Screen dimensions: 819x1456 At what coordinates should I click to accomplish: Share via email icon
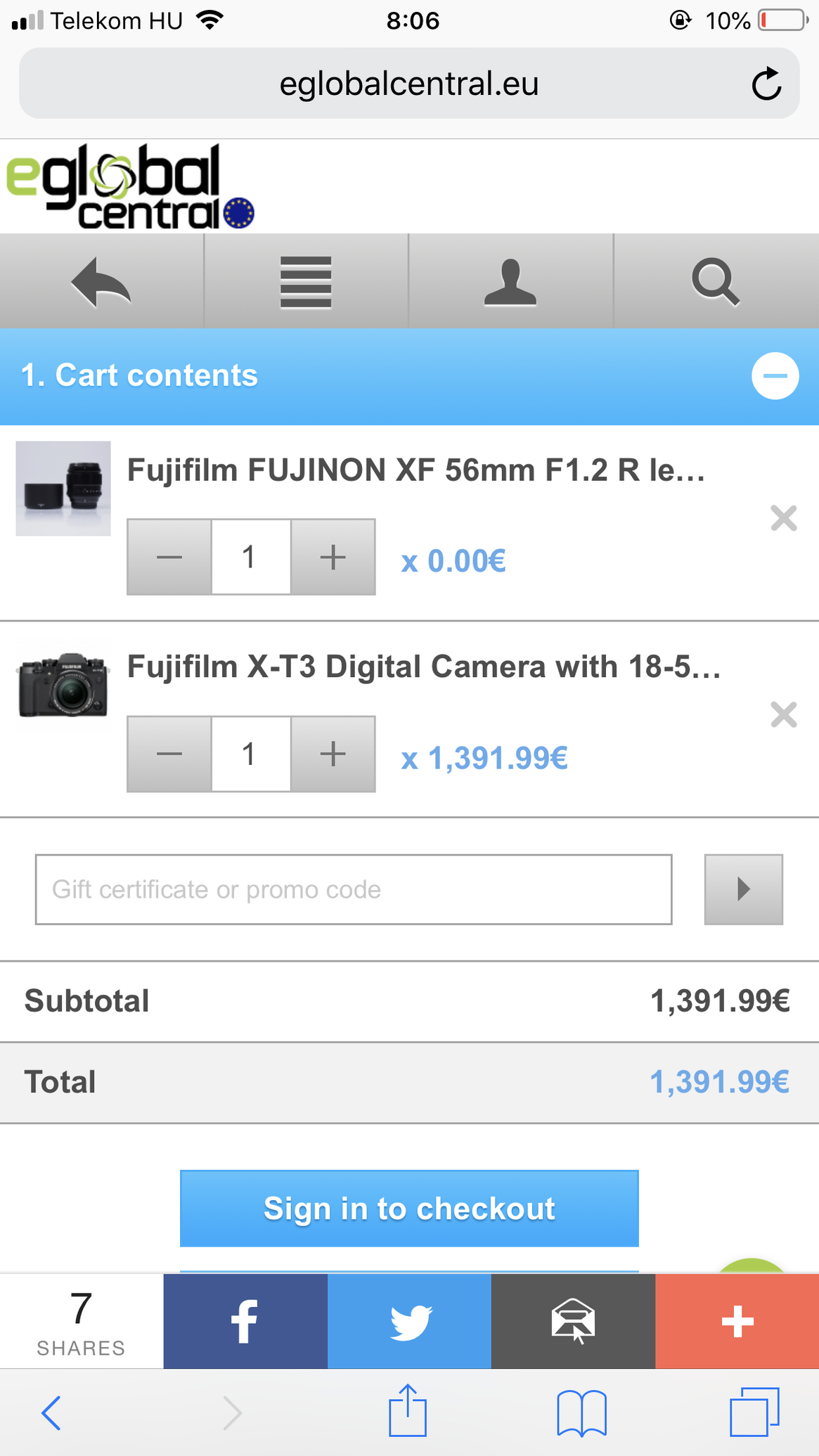[x=573, y=1321]
